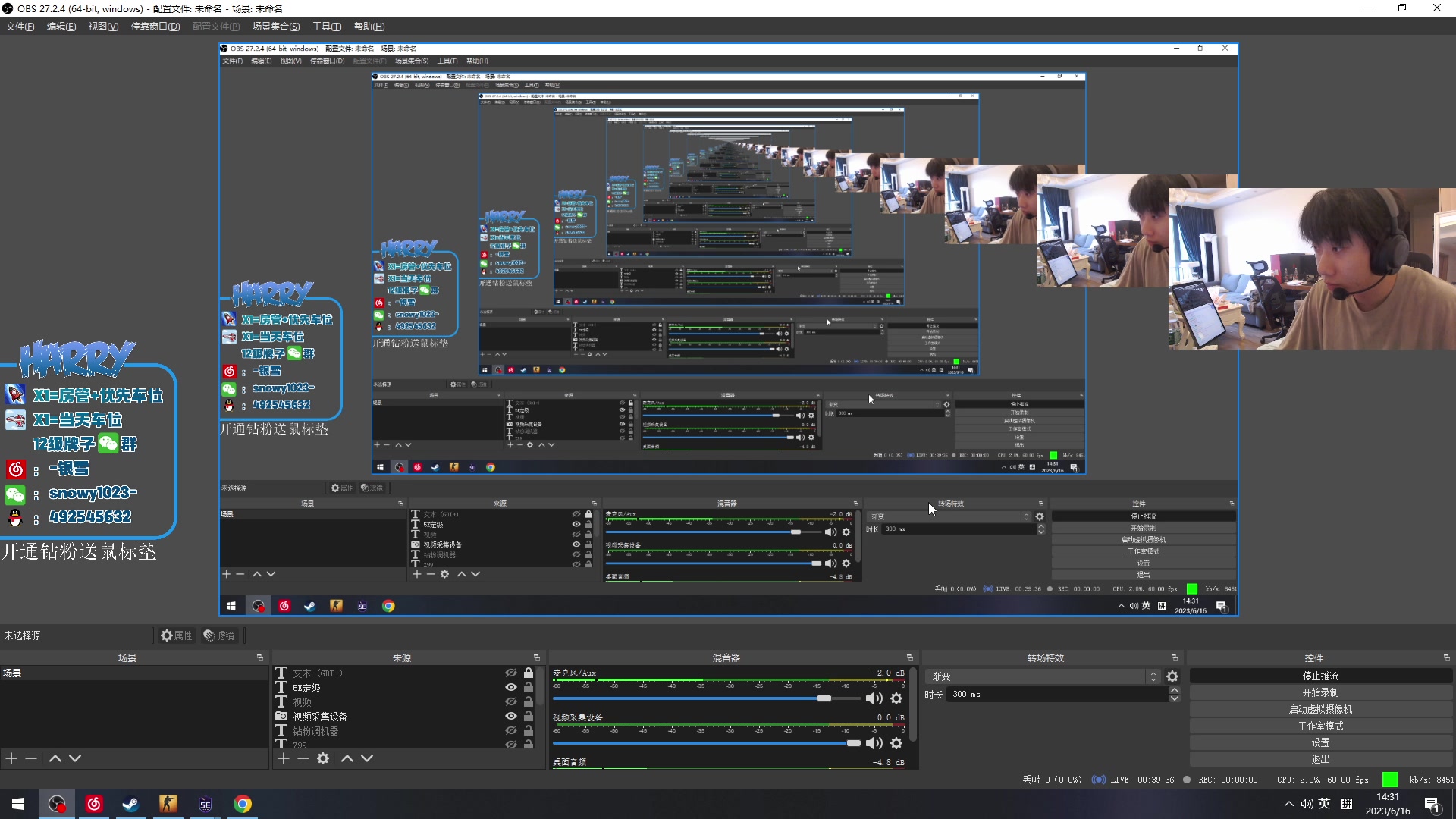1456x819 pixels.
Task: Pop out the 场景 dock panel
Action: 260,657
